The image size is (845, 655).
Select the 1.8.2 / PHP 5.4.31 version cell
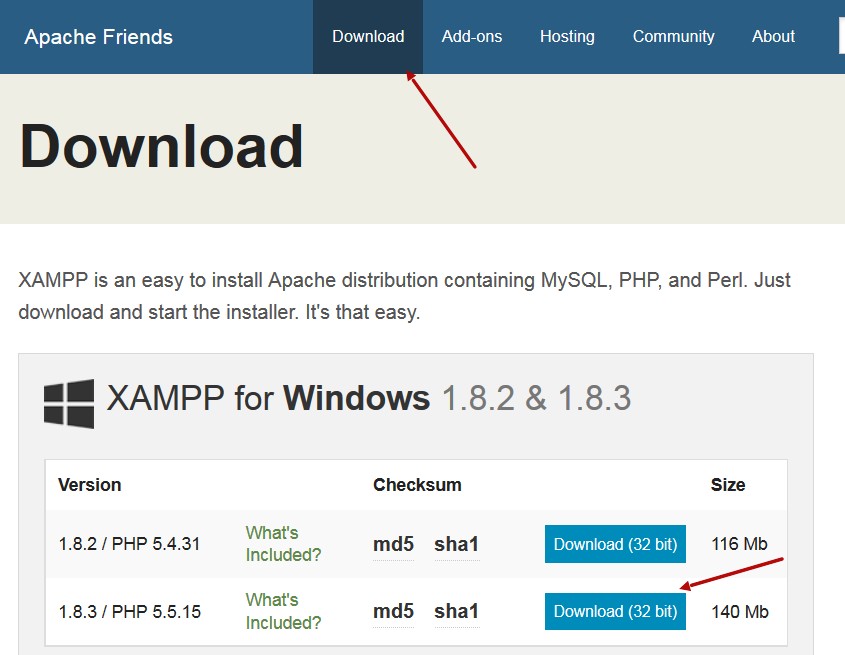pos(129,545)
